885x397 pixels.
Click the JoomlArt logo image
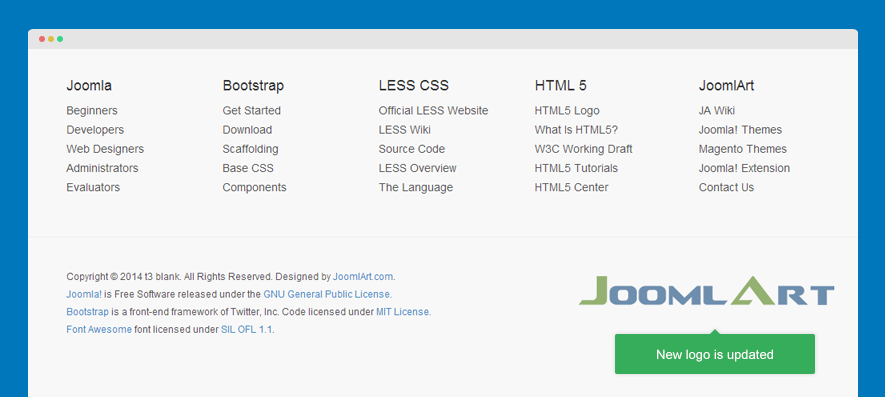707,290
